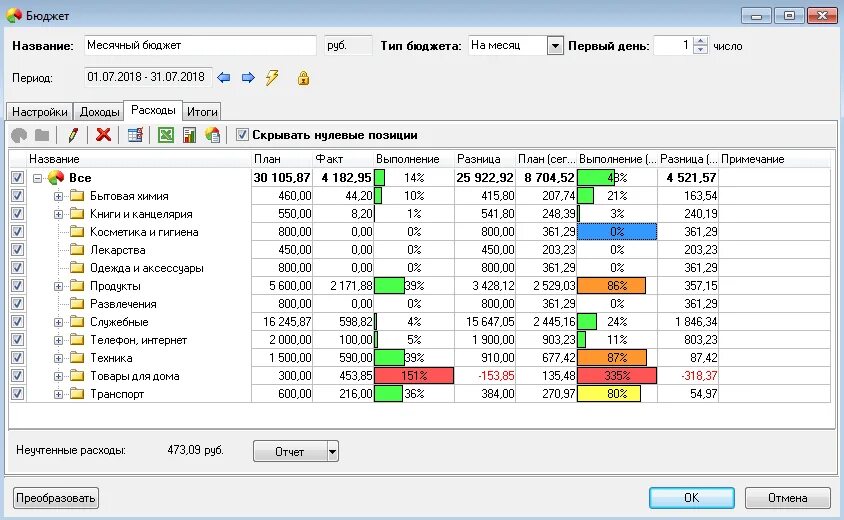Uncheck the Служебные row checkbox

(x=17, y=321)
